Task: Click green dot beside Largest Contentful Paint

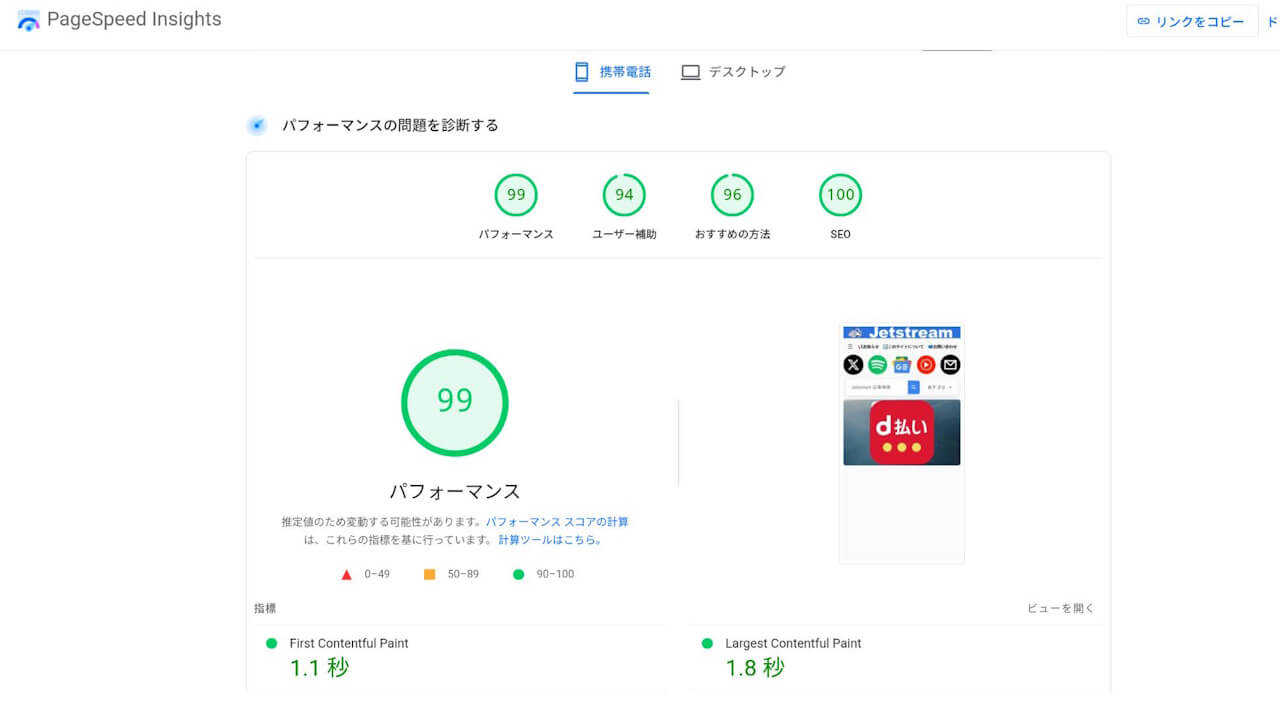Action: 707,643
